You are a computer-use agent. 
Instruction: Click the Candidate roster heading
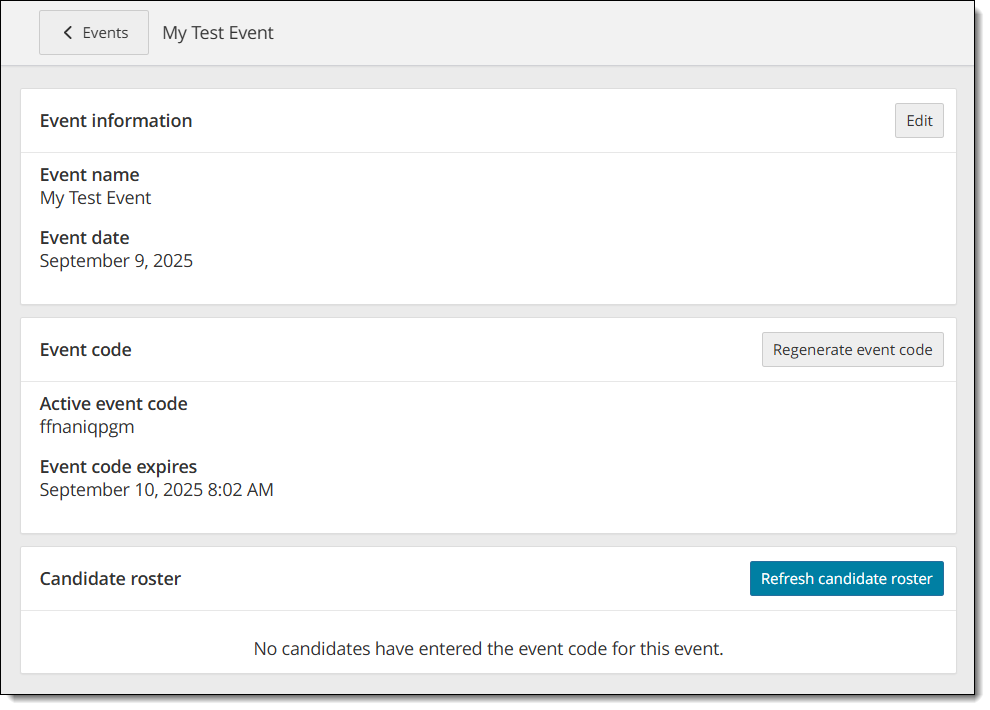(x=110, y=579)
